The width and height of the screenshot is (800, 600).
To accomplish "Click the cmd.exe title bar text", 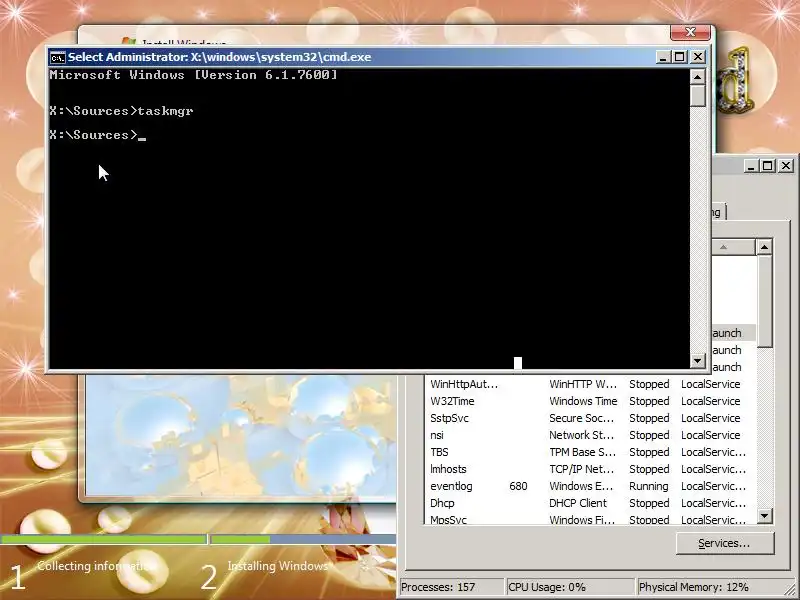I will click(219, 57).
